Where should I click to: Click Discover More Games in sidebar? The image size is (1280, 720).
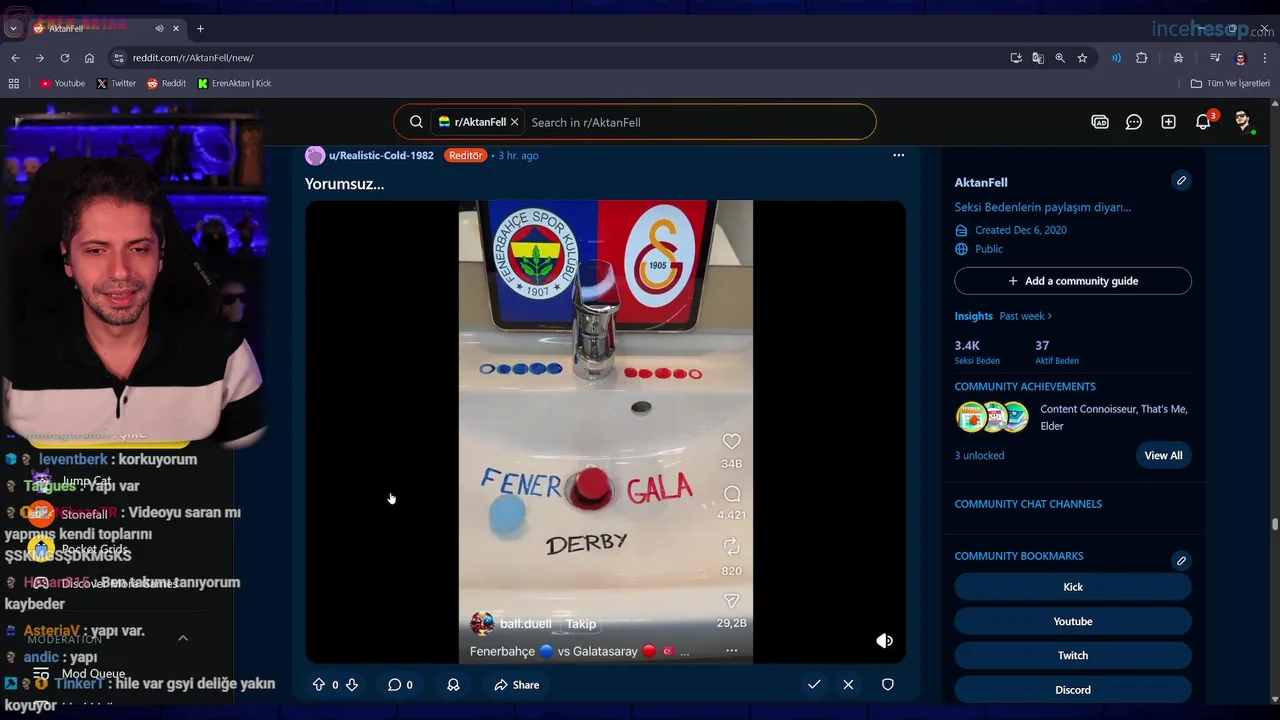[120, 583]
